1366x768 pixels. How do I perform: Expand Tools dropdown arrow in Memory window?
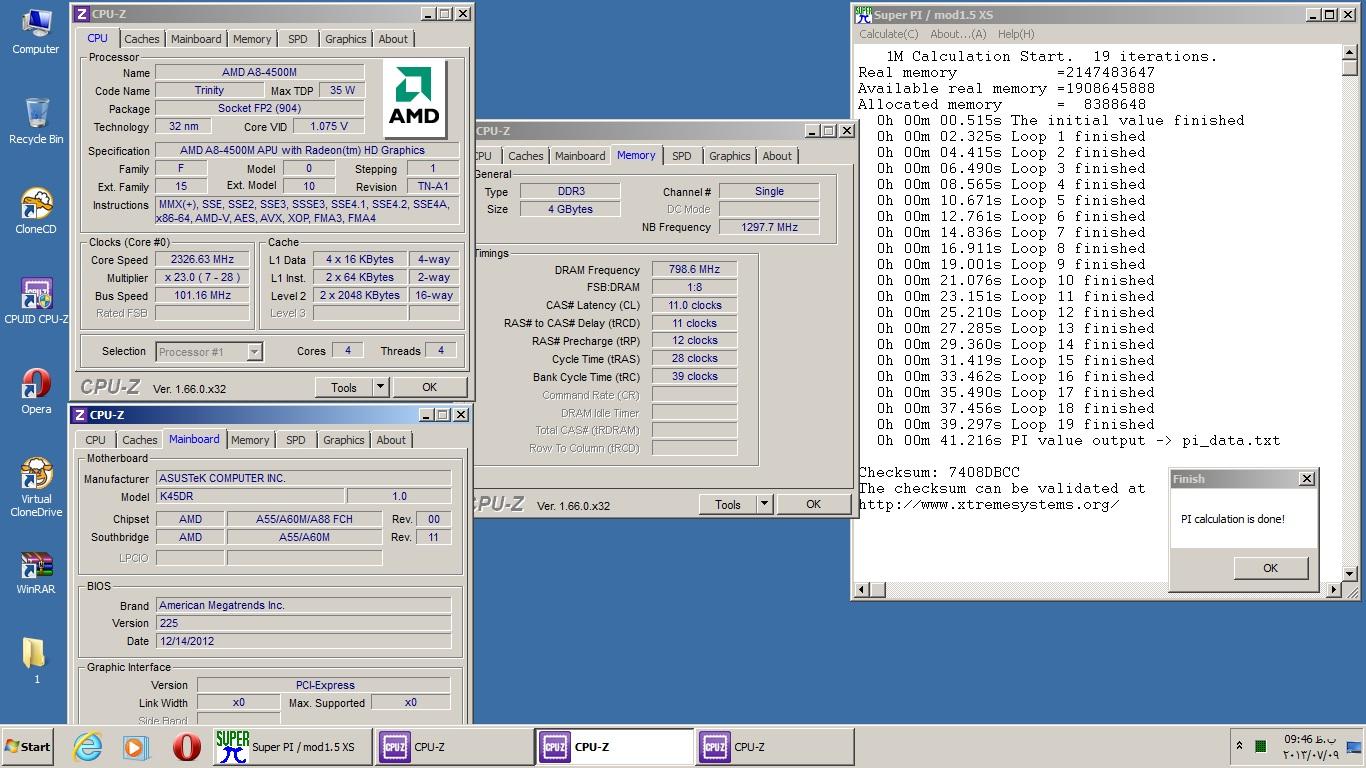pyautogui.click(x=764, y=504)
